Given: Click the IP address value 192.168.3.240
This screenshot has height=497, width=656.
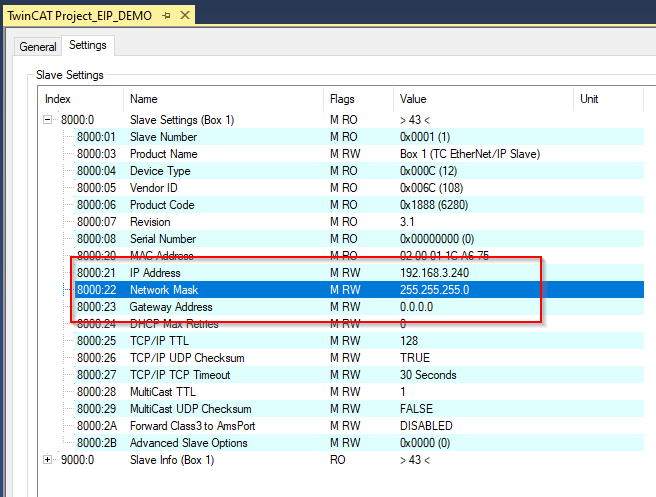Looking at the screenshot, I should tap(434, 273).
